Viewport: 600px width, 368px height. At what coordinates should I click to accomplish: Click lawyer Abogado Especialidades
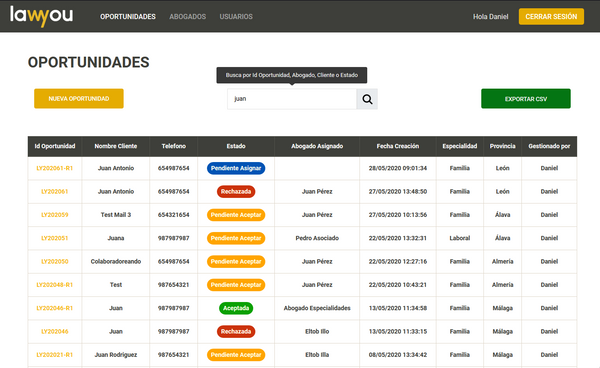tap(317, 308)
